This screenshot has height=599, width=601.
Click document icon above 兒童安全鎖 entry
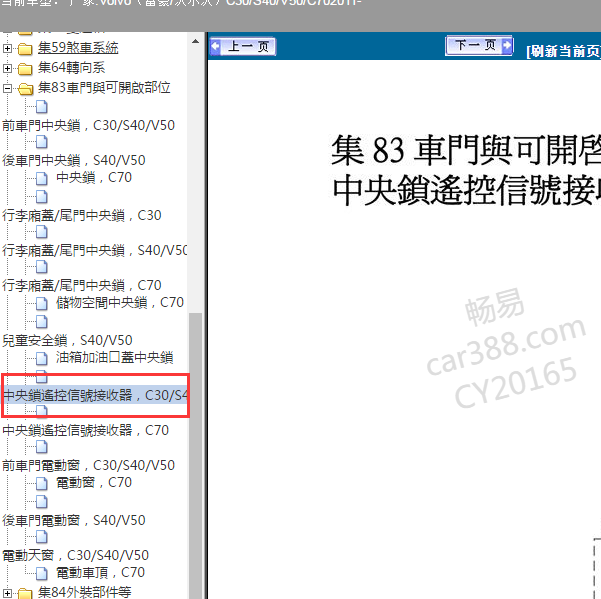pos(41,322)
